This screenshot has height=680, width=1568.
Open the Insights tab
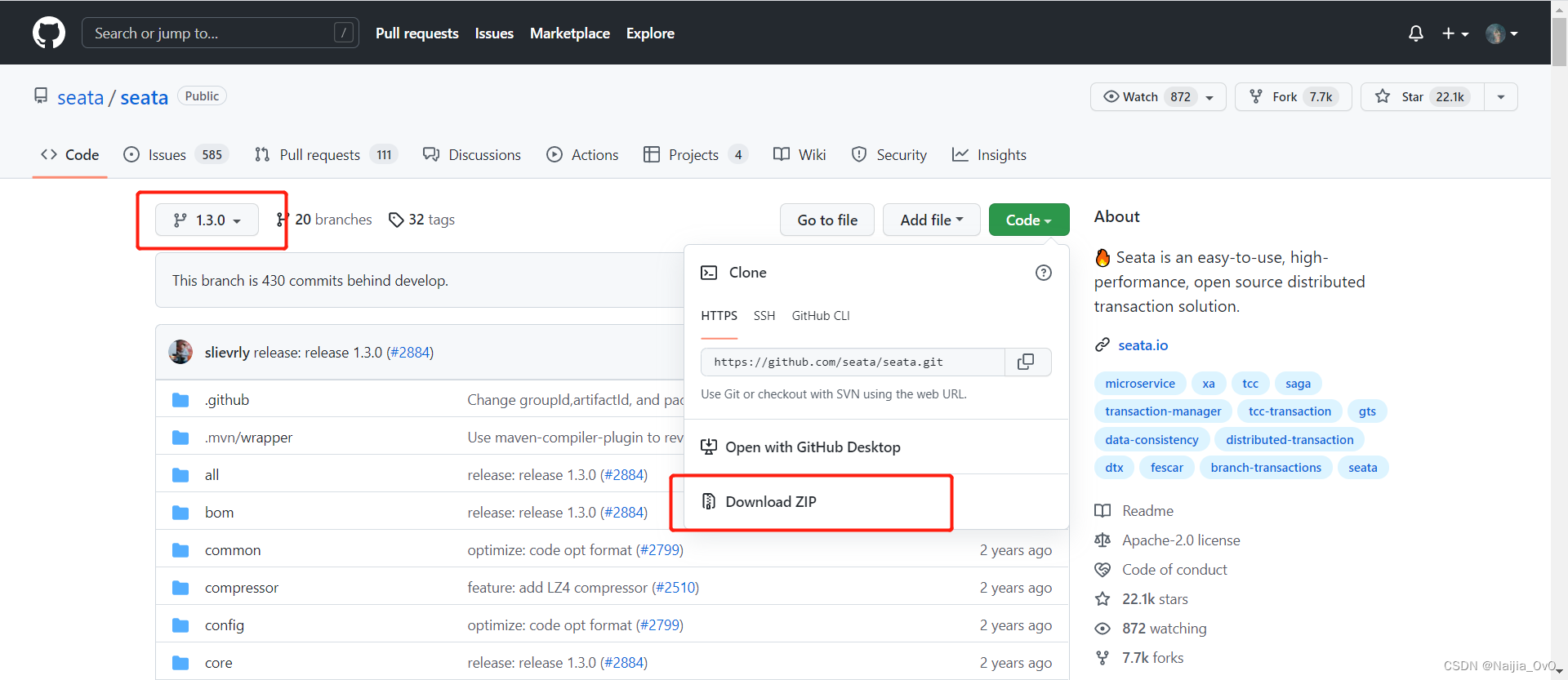click(989, 154)
